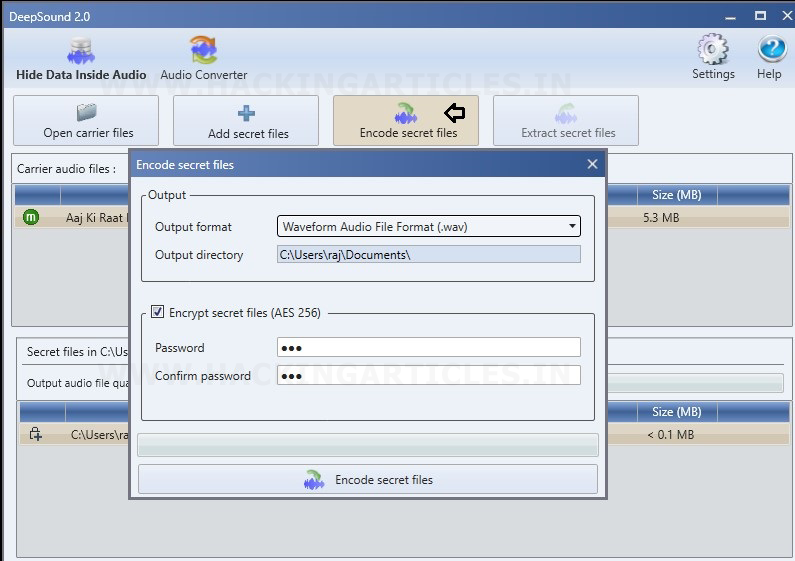Viewport: 795px width, 561px height.
Task: Select the C:\Users secret file row
Action: [x=405, y=434]
